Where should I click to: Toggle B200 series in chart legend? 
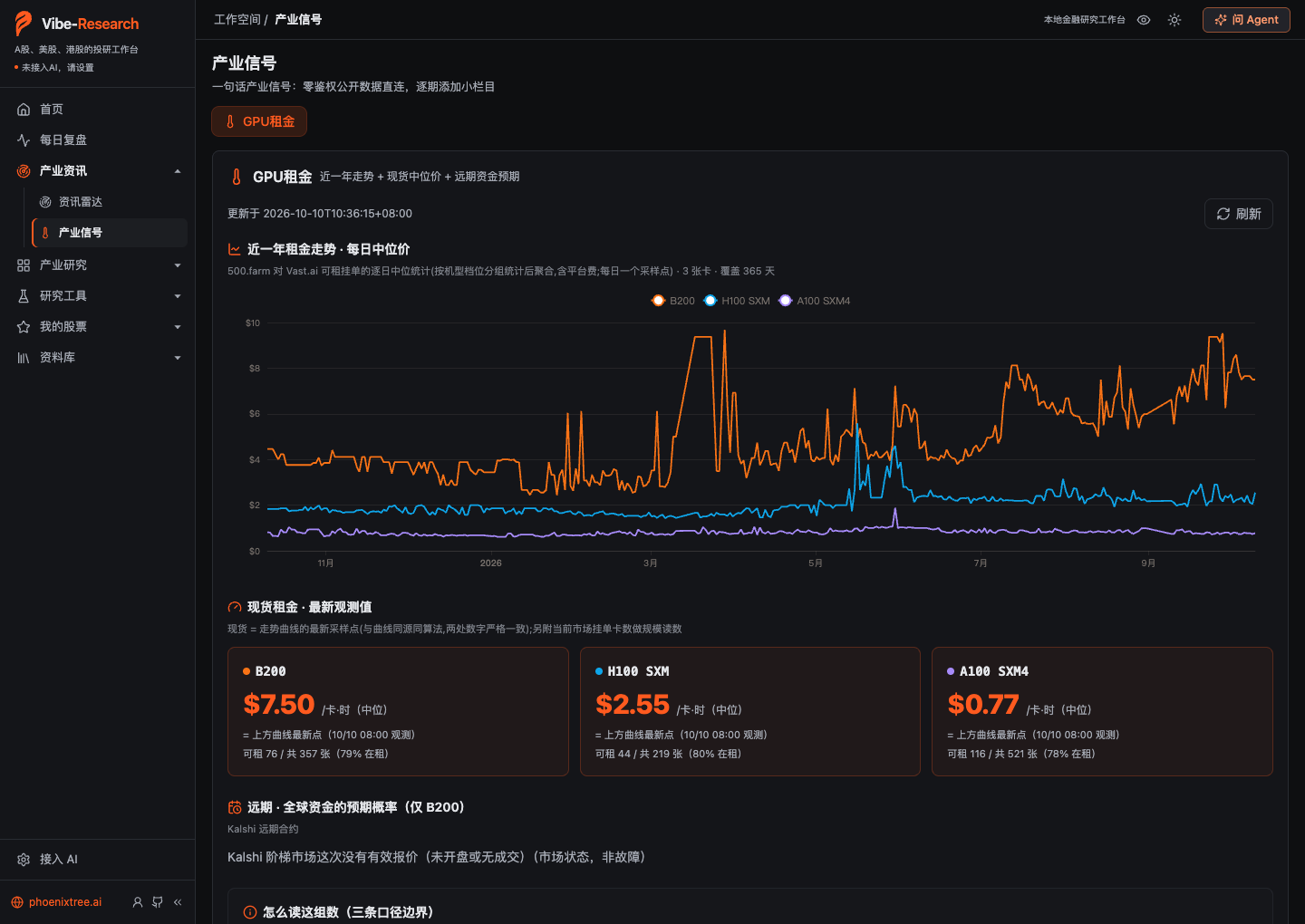673,301
